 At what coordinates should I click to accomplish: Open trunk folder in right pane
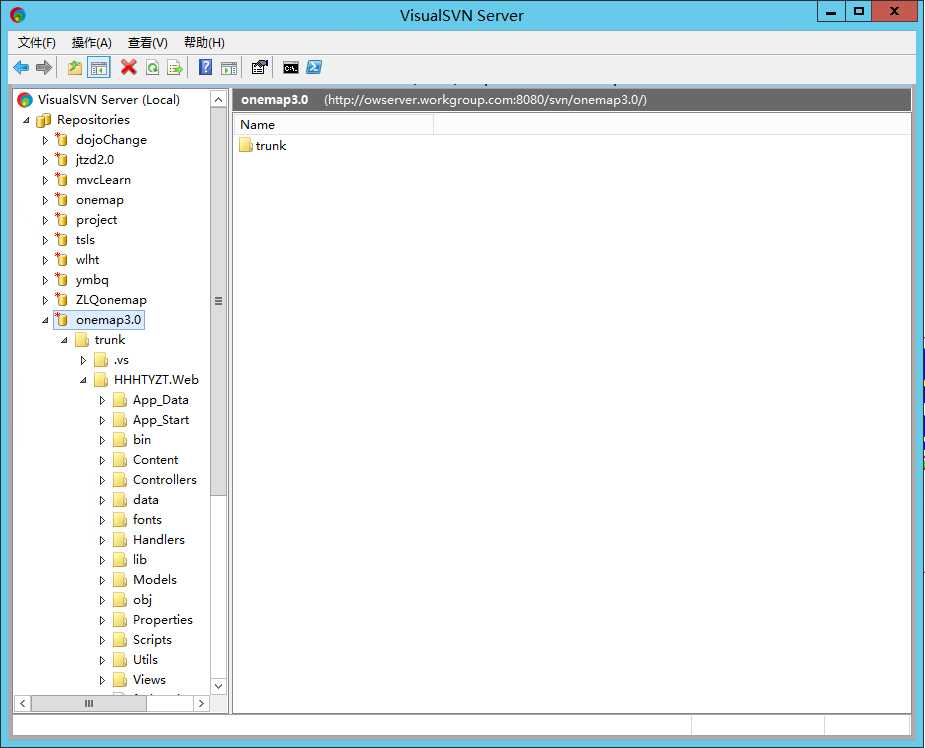point(263,146)
